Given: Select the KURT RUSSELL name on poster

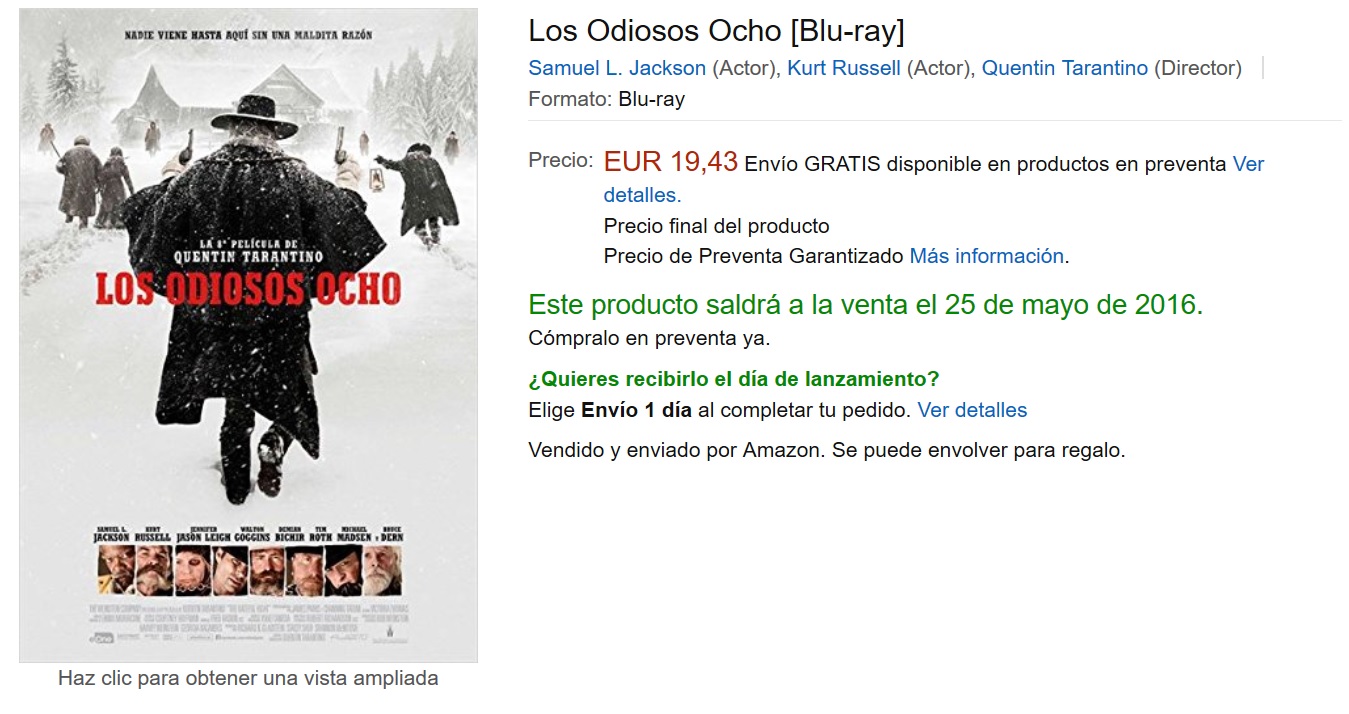Looking at the screenshot, I should pyautogui.click(x=153, y=532).
